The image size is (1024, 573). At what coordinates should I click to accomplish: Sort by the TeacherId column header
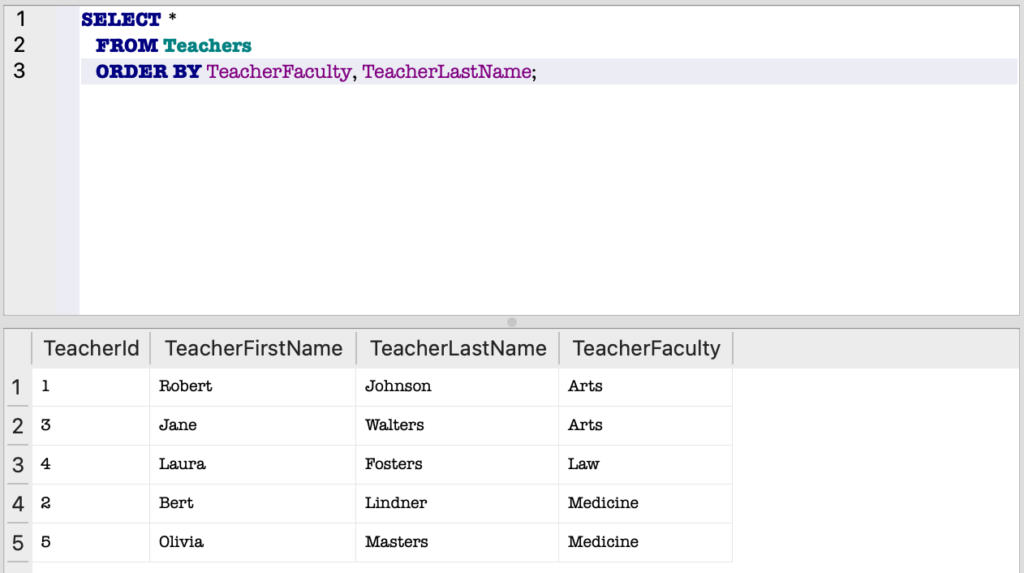(x=91, y=348)
